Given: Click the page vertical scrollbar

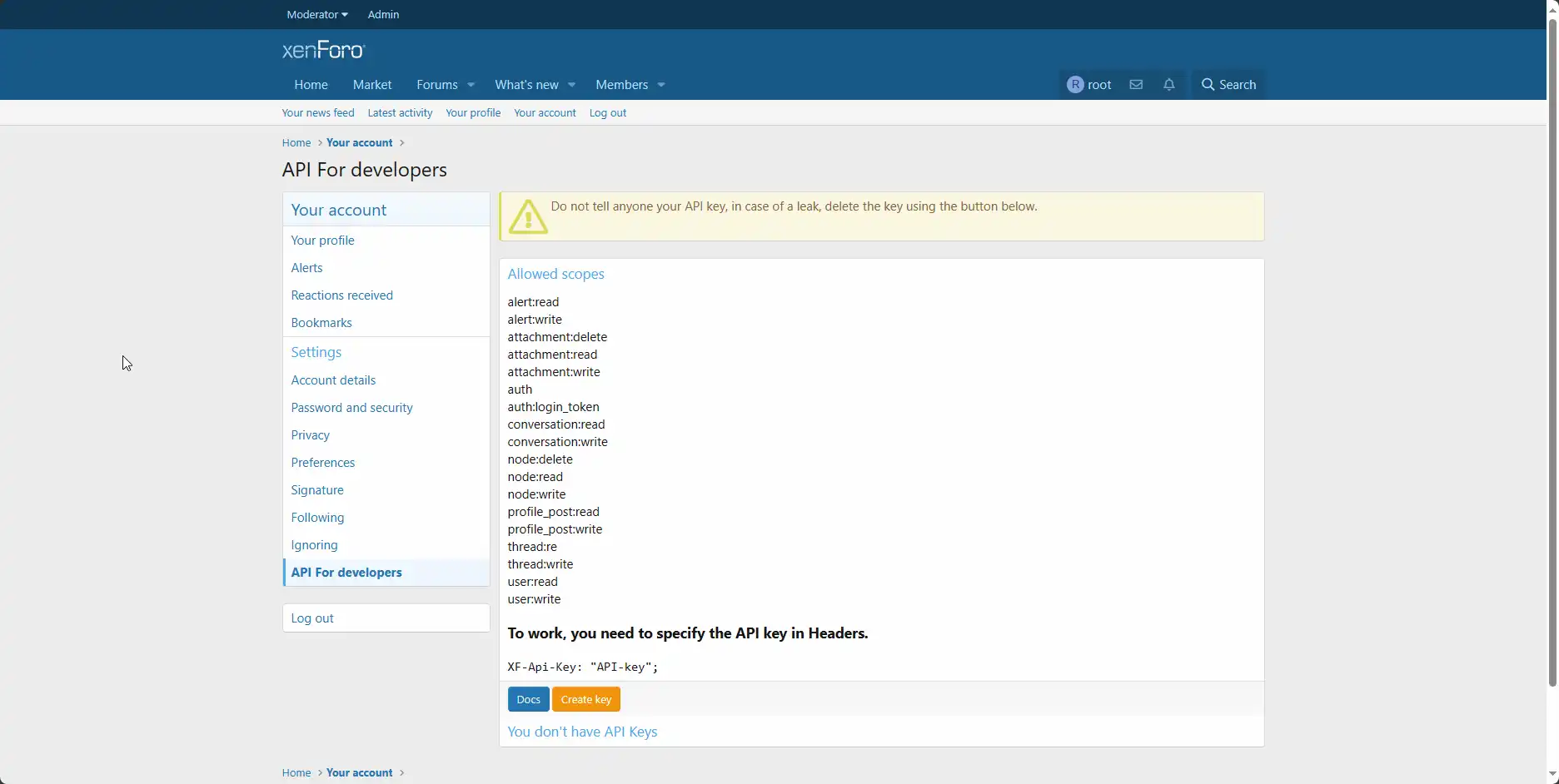Looking at the screenshot, I should 1552,350.
